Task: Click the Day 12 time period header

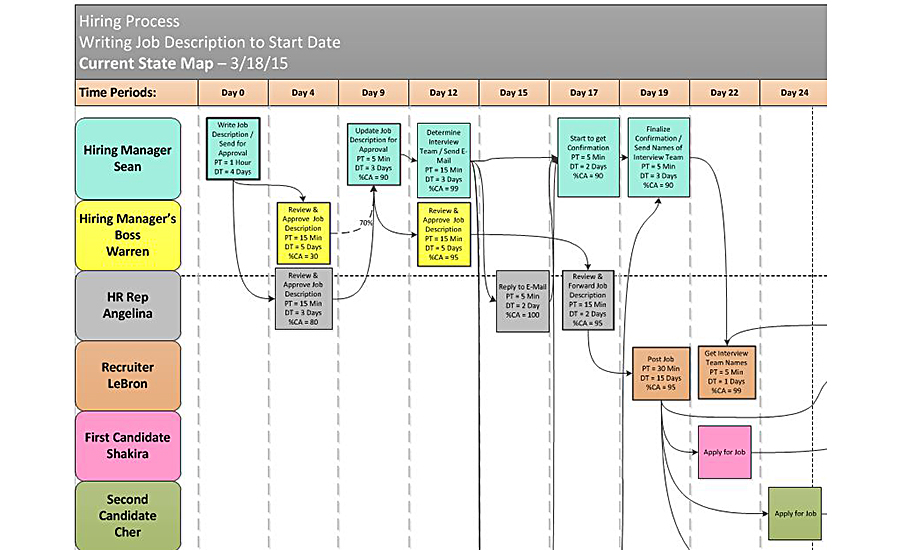Action: coord(444,92)
